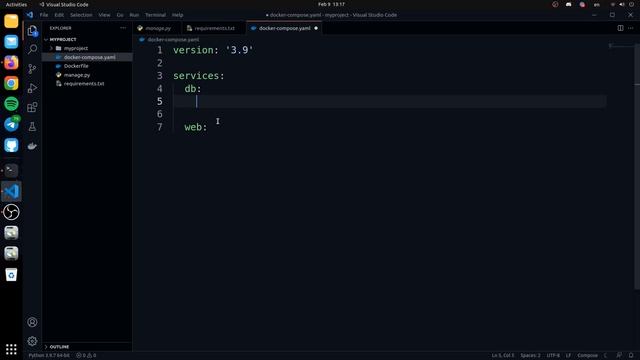640x360 pixels.
Task: Switch to the requirements.txt tab
Action: point(214,28)
